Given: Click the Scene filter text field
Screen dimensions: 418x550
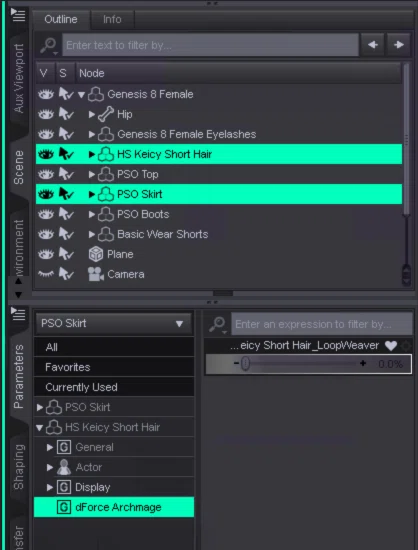Looking at the screenshot, I should pos(210,45).
